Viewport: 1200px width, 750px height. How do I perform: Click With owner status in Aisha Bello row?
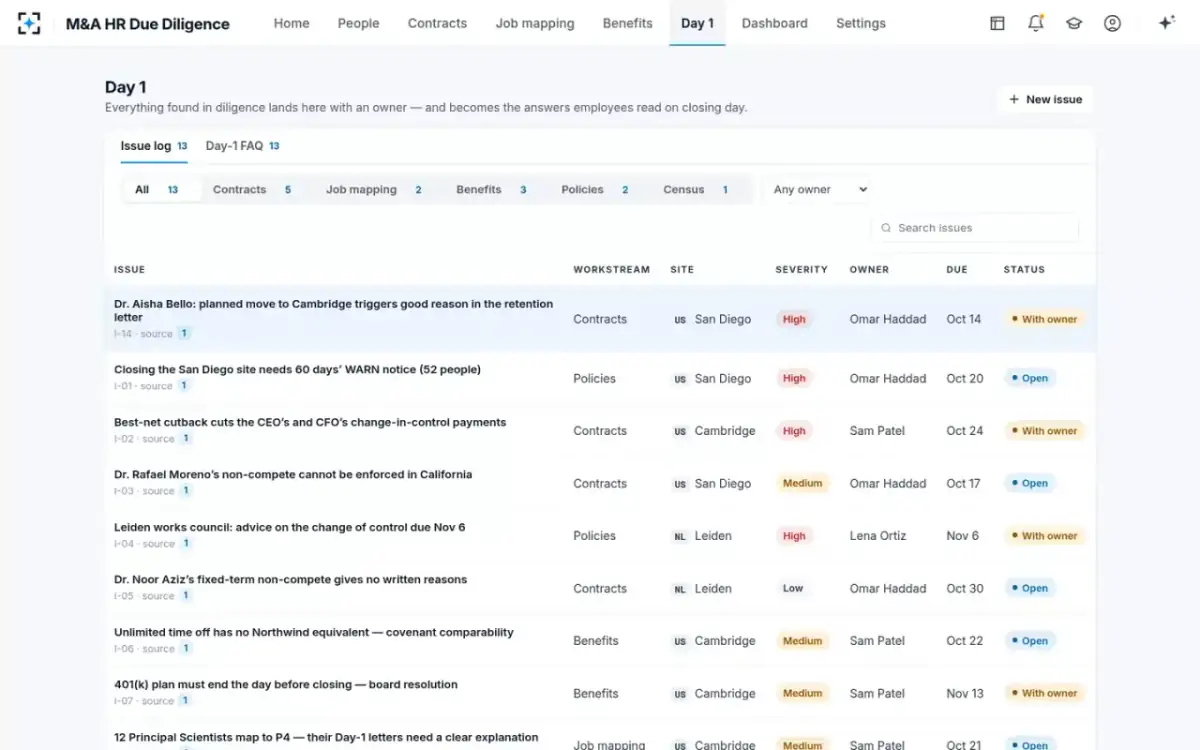coord(1044,319)
